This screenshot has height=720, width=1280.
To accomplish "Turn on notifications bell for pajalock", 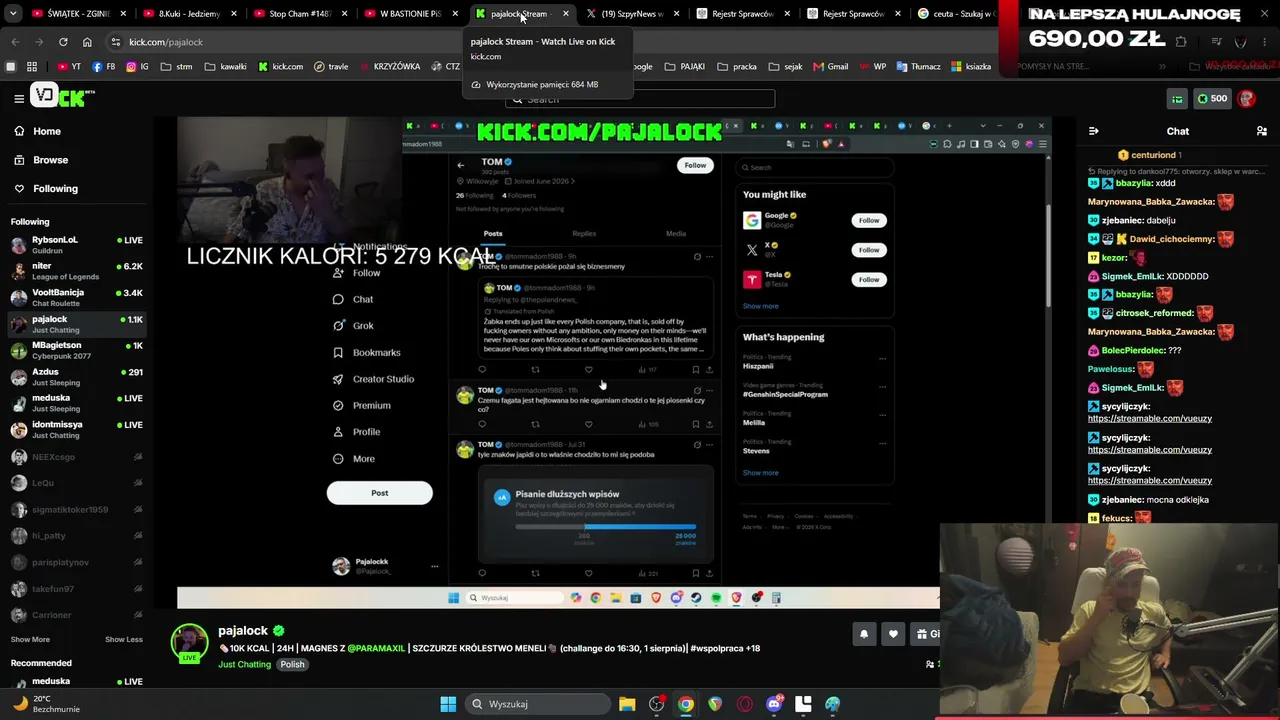I will (x=863, y=634).
